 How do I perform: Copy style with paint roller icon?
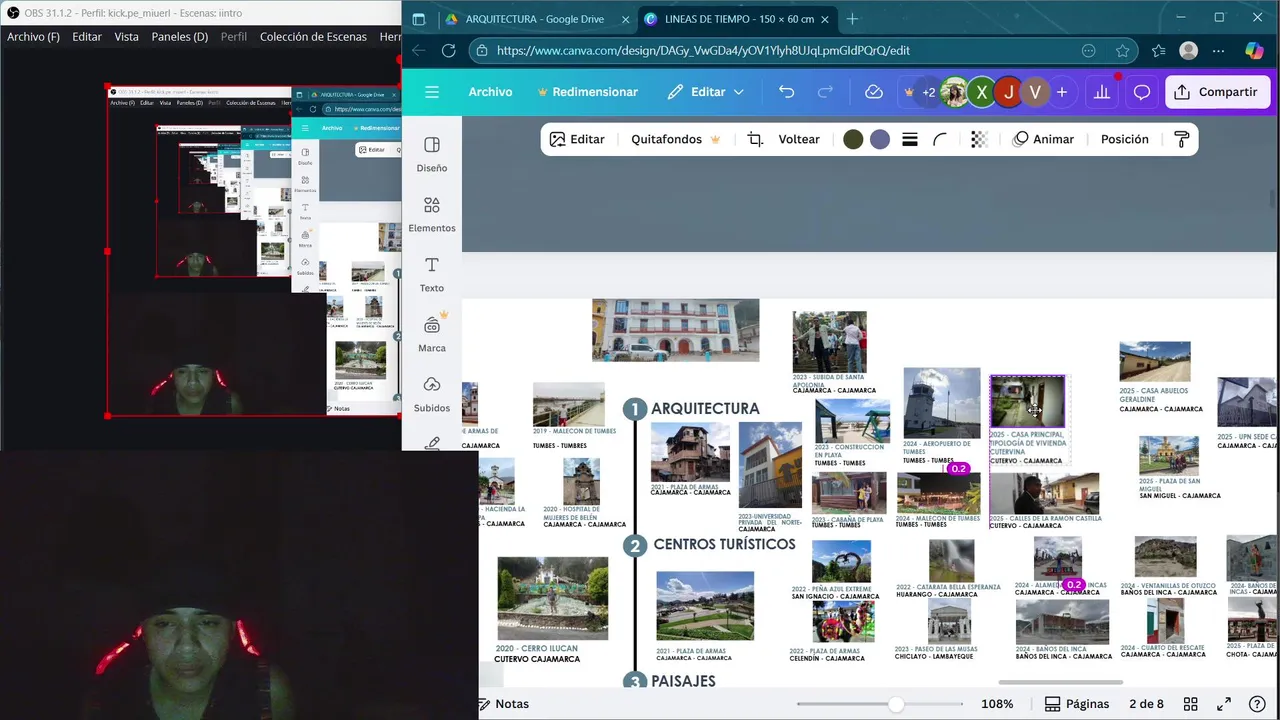pos(1182,140)
